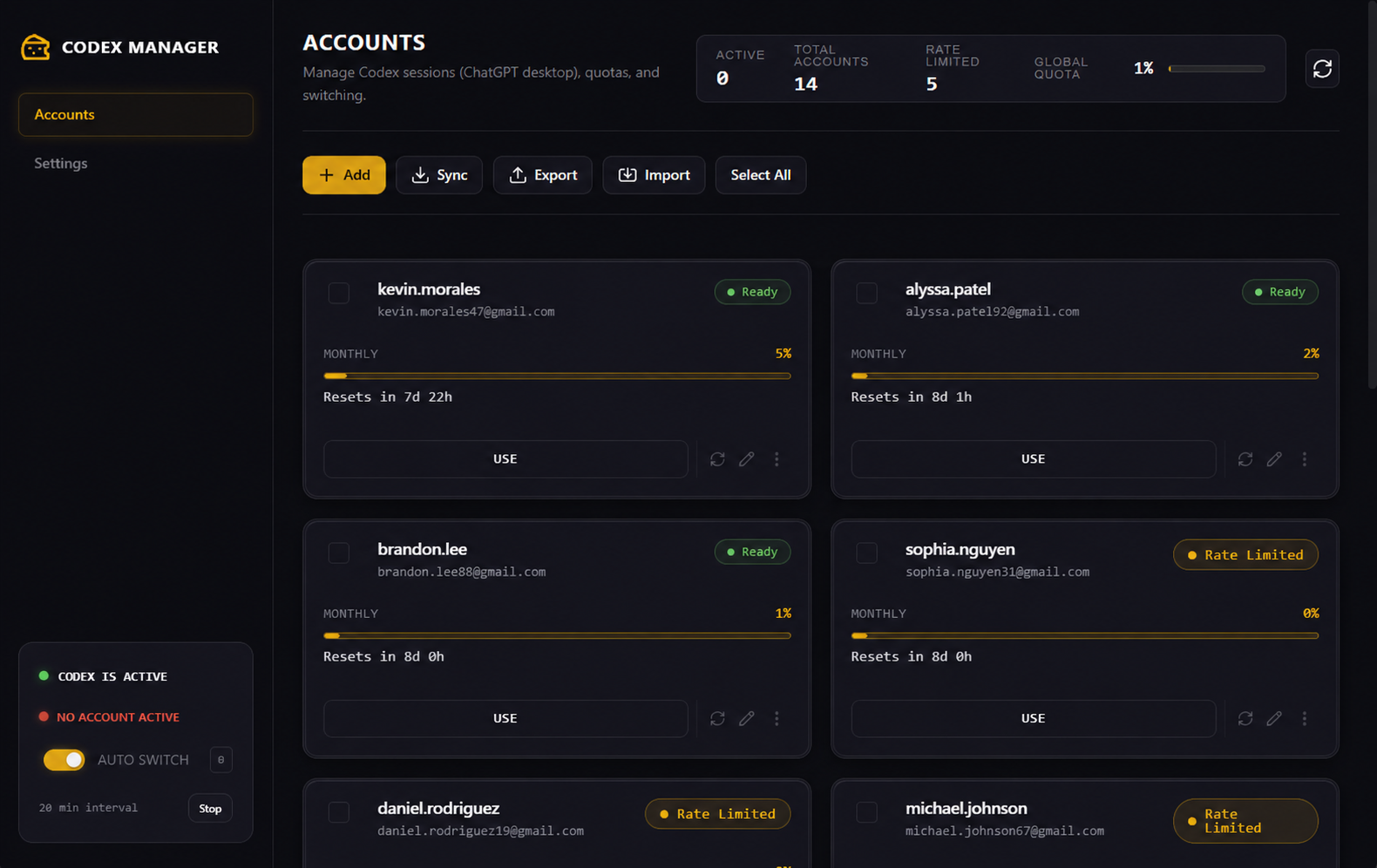The height and width of the screenshot is (868, 1377).
Task: Click brandon.lee monthly usage bar
Action: [557, 636]
